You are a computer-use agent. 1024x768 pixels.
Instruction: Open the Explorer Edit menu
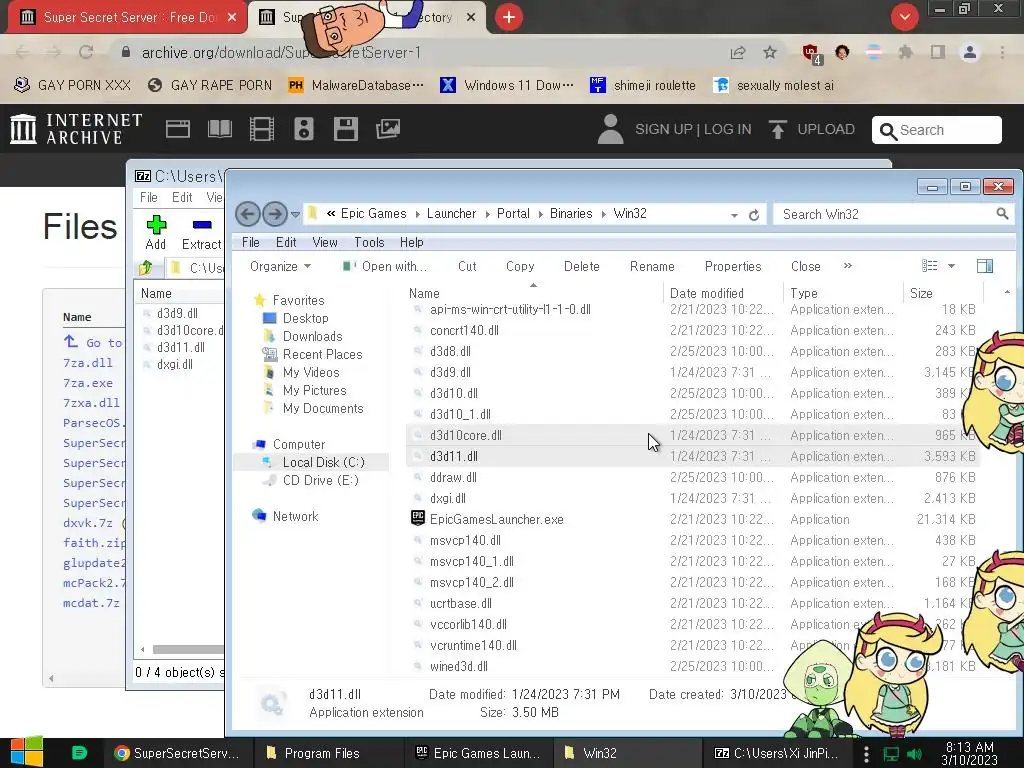[x=286, y=242]
